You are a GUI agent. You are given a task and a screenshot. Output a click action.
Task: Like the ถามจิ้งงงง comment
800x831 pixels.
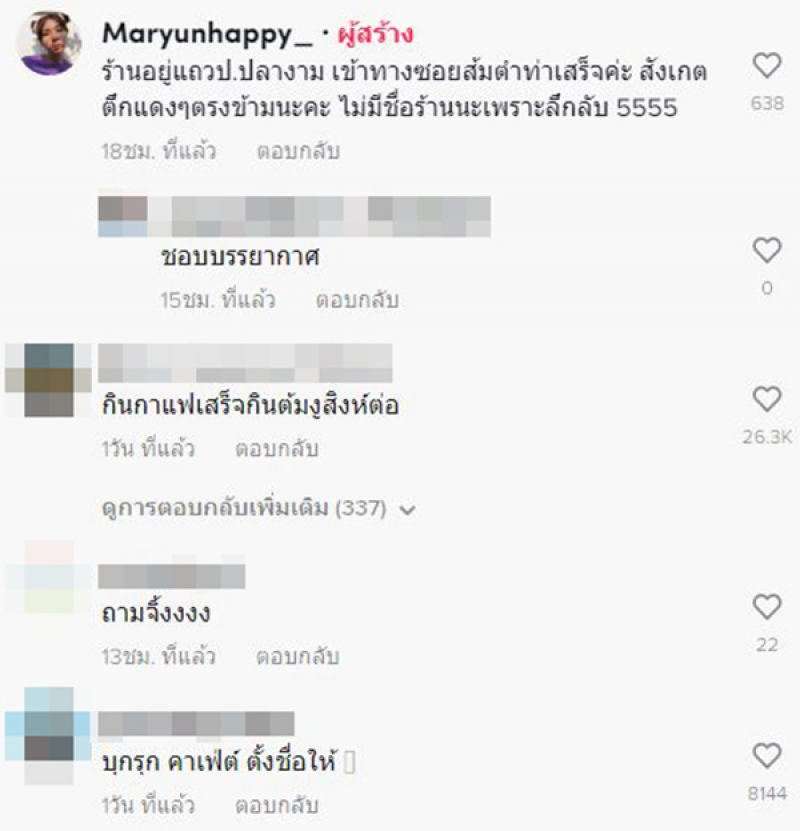coord(767,607)
